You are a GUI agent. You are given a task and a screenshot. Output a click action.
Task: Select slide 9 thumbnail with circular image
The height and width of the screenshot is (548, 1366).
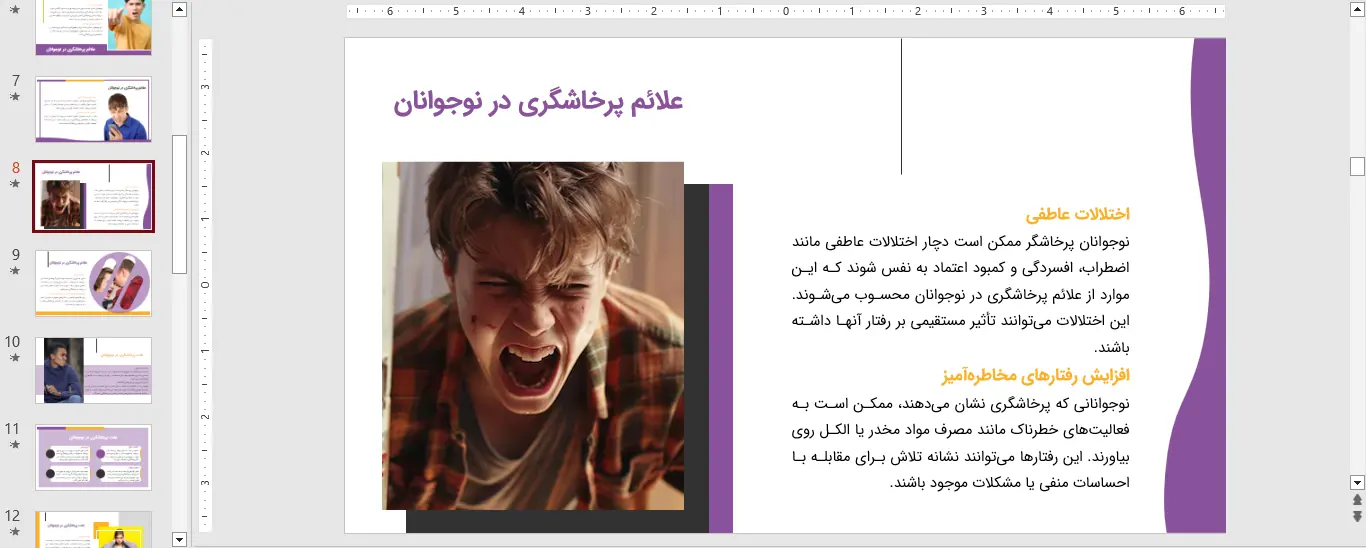tap(93, 283)
